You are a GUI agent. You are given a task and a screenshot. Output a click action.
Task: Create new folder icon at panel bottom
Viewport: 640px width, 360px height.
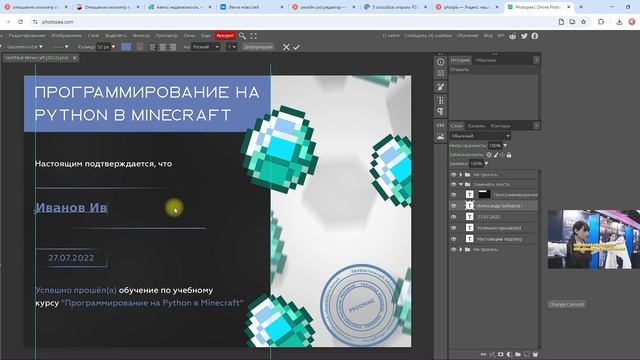pos(518,354)
